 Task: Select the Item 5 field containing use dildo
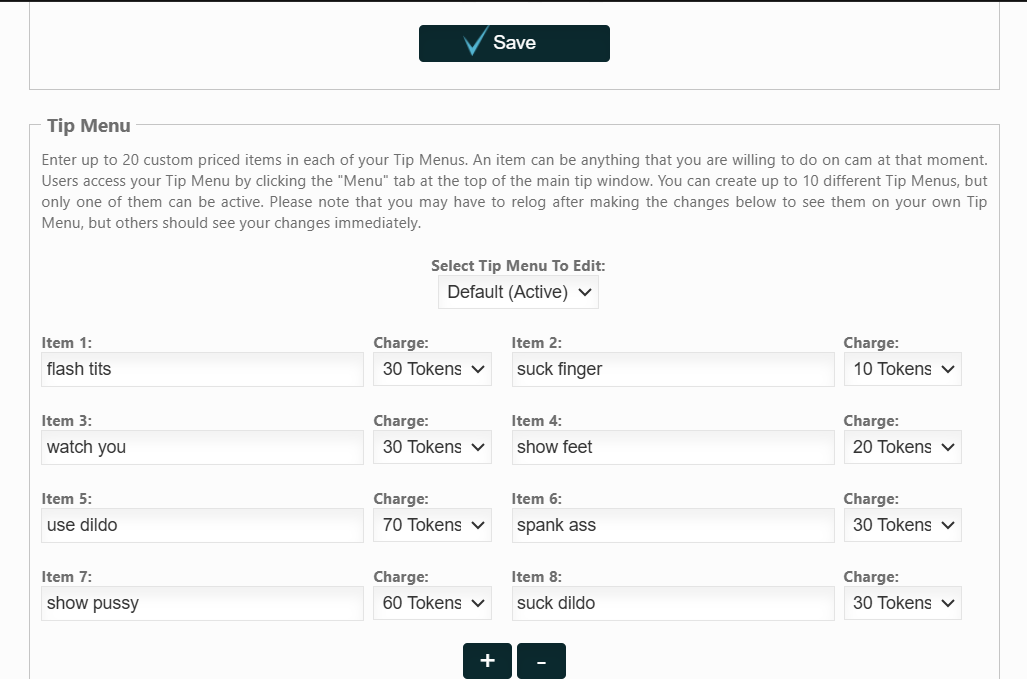tap(202, 525)
